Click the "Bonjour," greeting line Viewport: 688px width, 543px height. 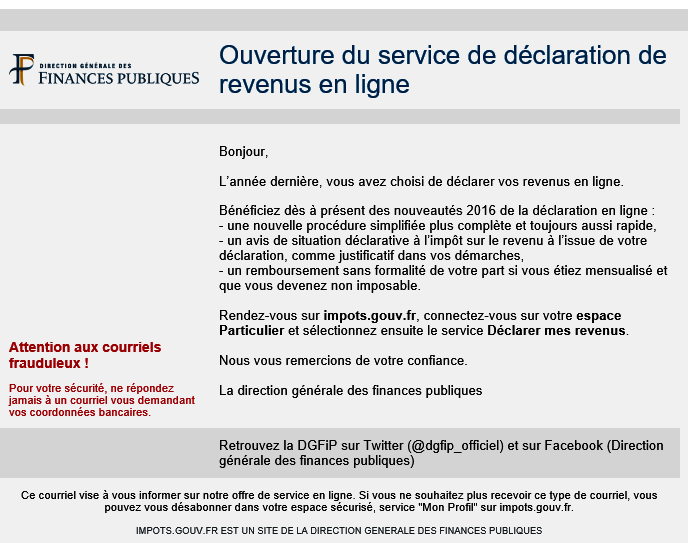click(243, 152)
